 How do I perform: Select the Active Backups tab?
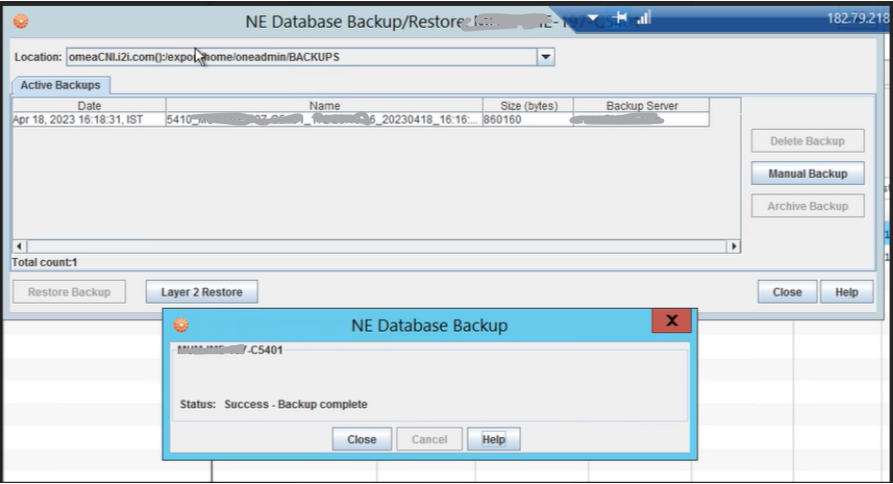[x=60, y=85]
